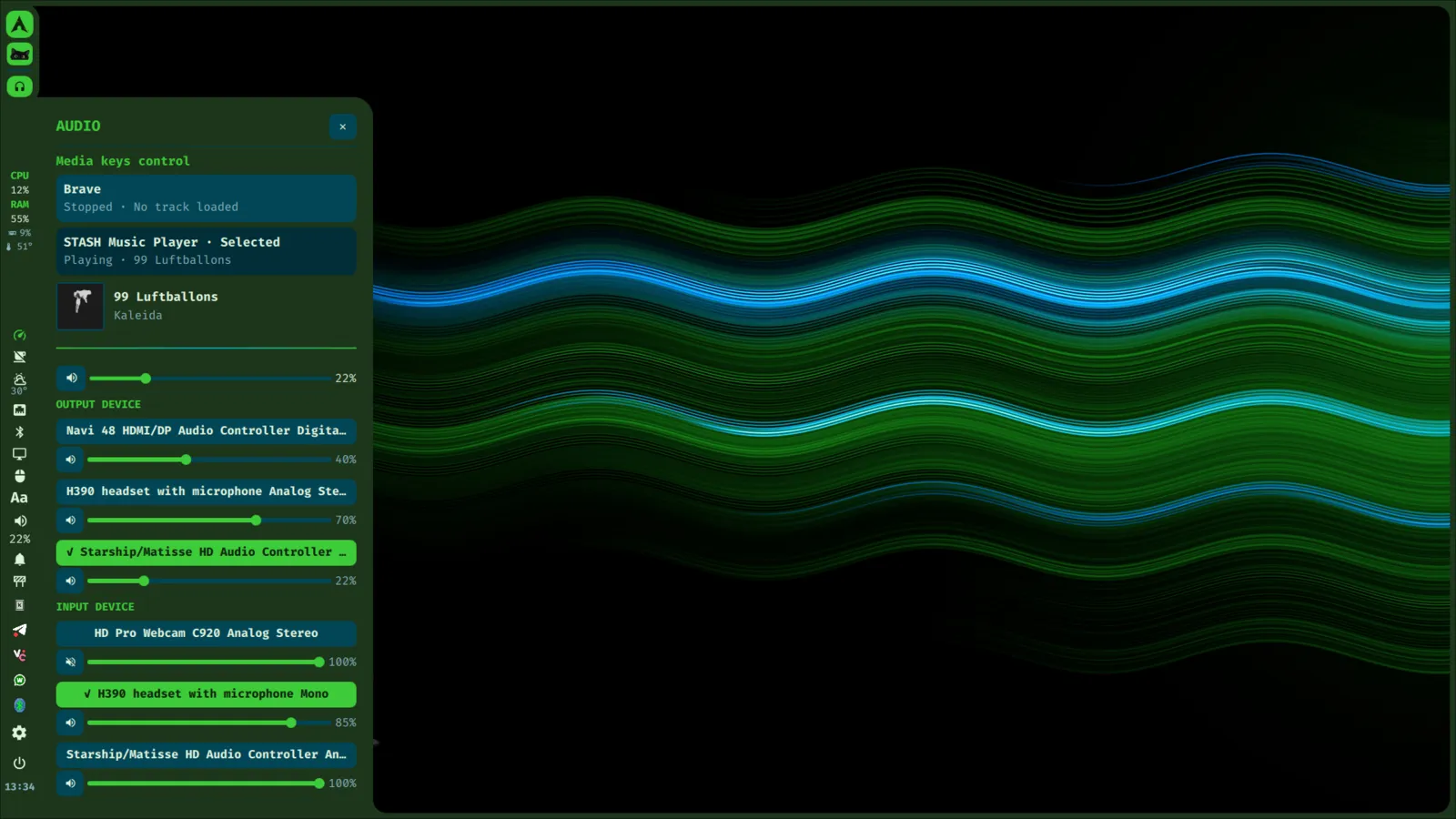This screenshot has width=1456, height=819.
Task: Adjust the master volume slider at 22%
Action: click(x=210, y=379)
